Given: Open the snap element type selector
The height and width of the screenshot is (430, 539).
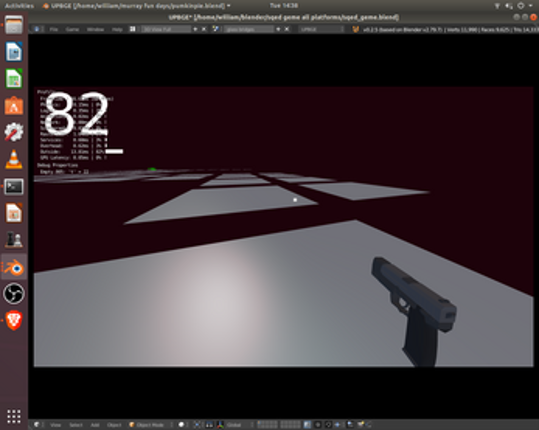Looking at the screenshot, I should pyautogui.click(x=338, y=425).
